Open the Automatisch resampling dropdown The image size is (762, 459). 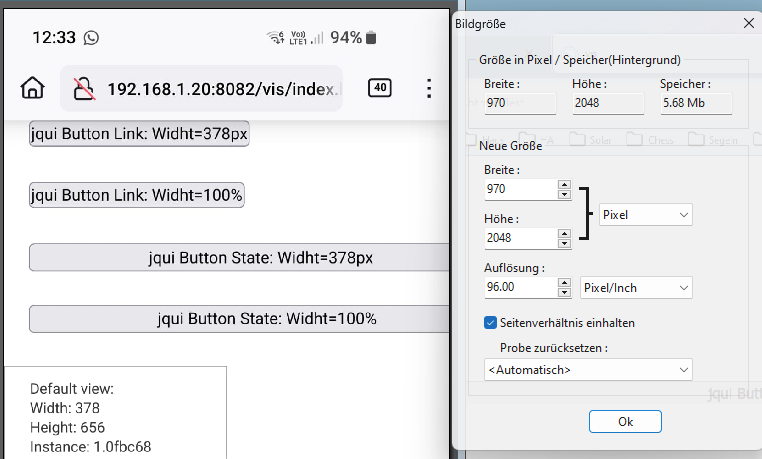click(587, 370)
